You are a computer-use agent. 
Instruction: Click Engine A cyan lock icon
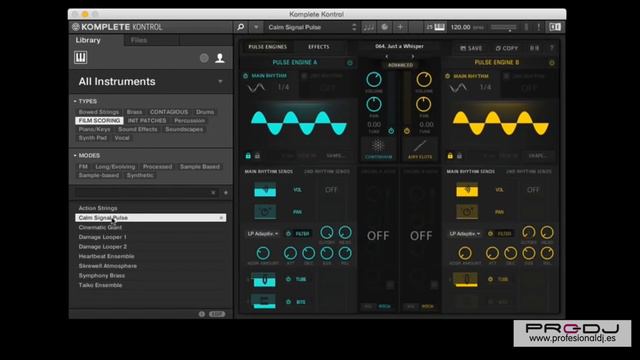(x=248, y=156)
